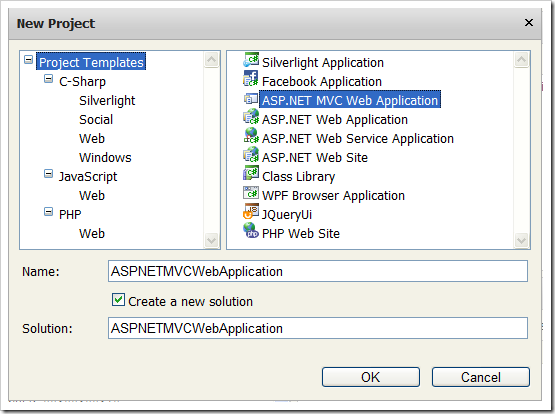The width and height of the screenshot is (555, 414).
Task: Click the Class Library template icon
Action: (x=251, y=173)
